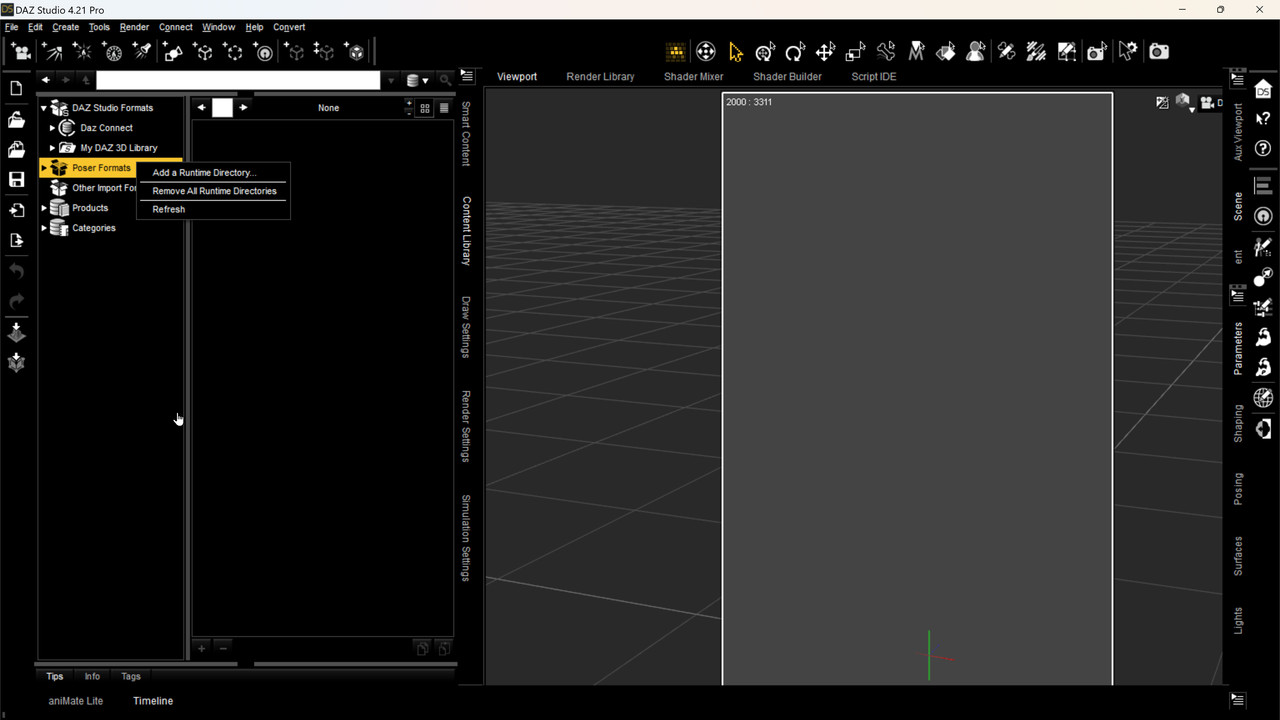Open a scene file from the sidebar
The image size is (1280, 720).
point(16,120)
